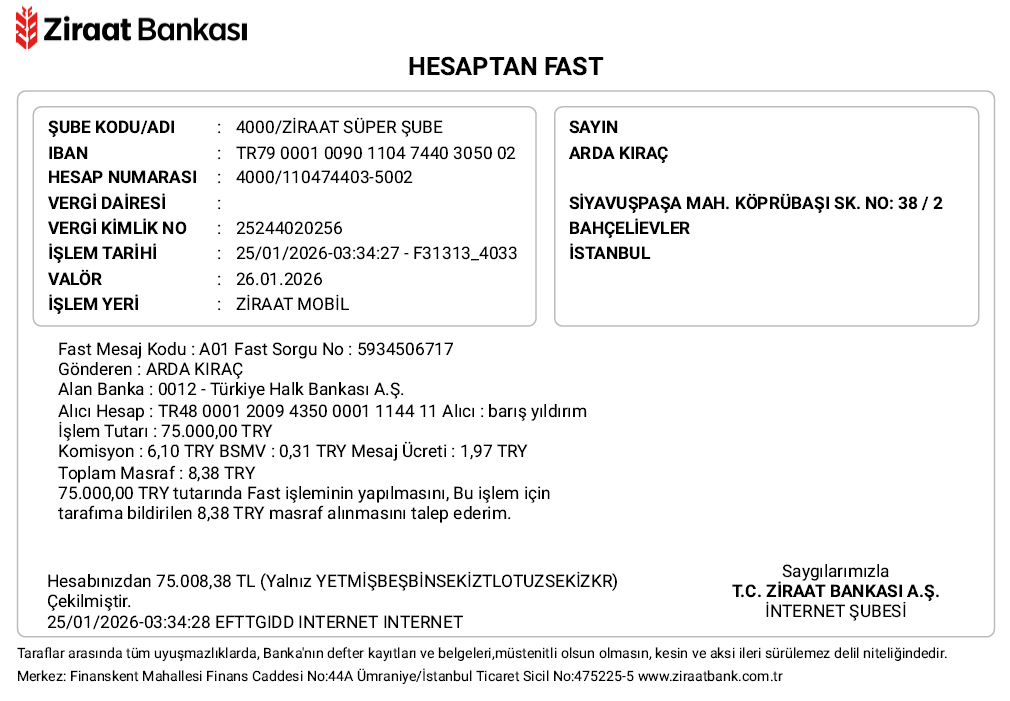The image size is (1010, 701).
Task: Select transaction date 25/01/2026-03:34:27 - F31313_4033
Action: [x=376, y=253]
